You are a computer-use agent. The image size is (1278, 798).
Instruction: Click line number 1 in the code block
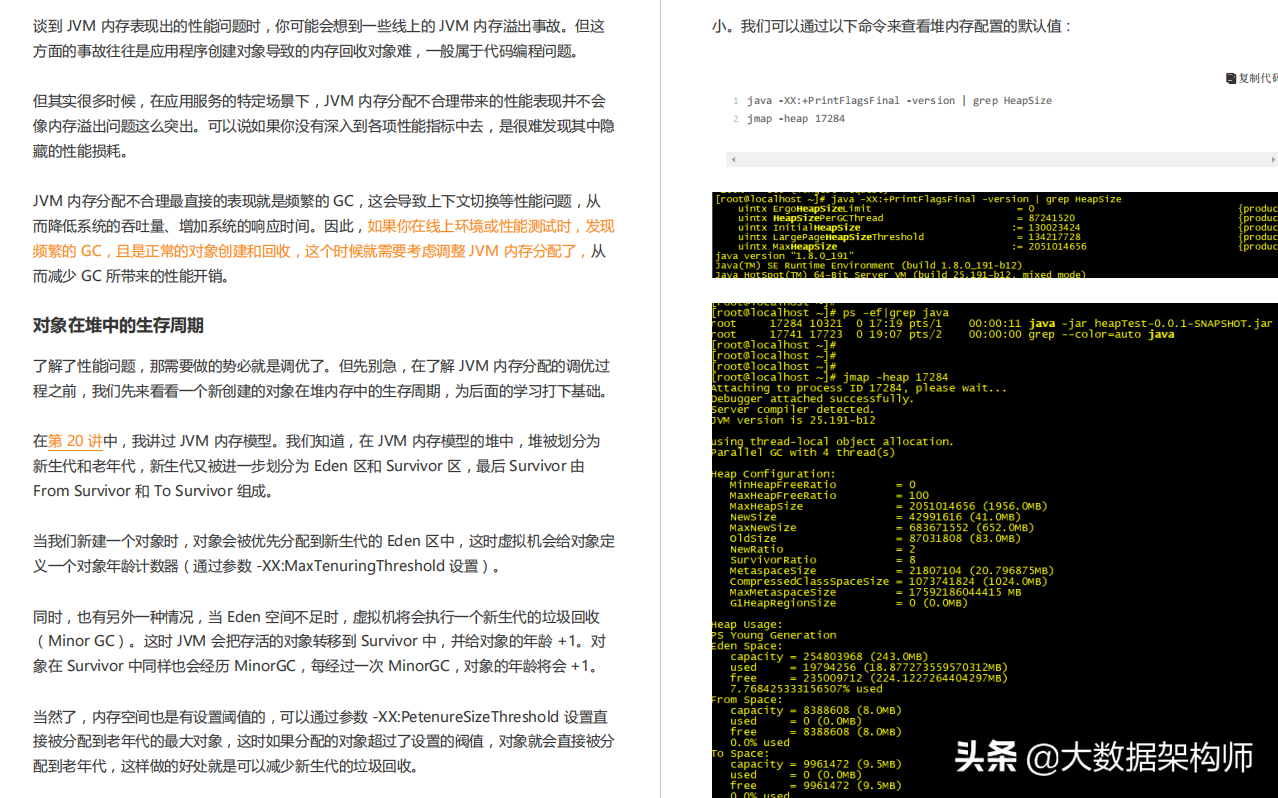[x=735, y=101]
